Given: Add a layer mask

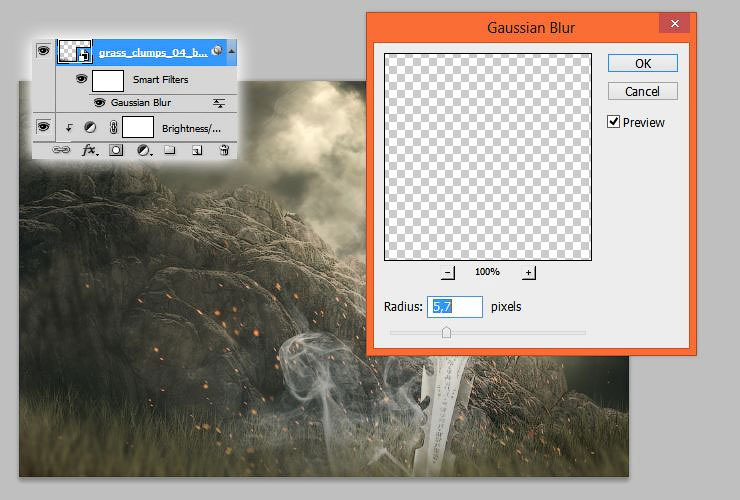Looking at the screenshot, I should coord(116,151).
